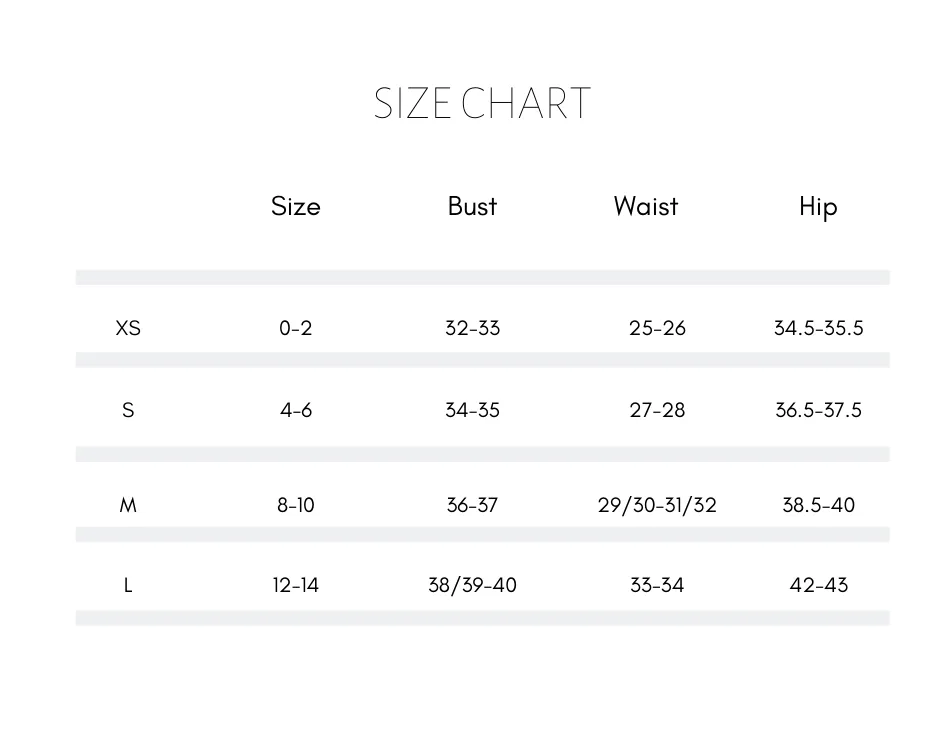Click the 4-6 size cell
945x756 pixels.
tap(295, 411)
